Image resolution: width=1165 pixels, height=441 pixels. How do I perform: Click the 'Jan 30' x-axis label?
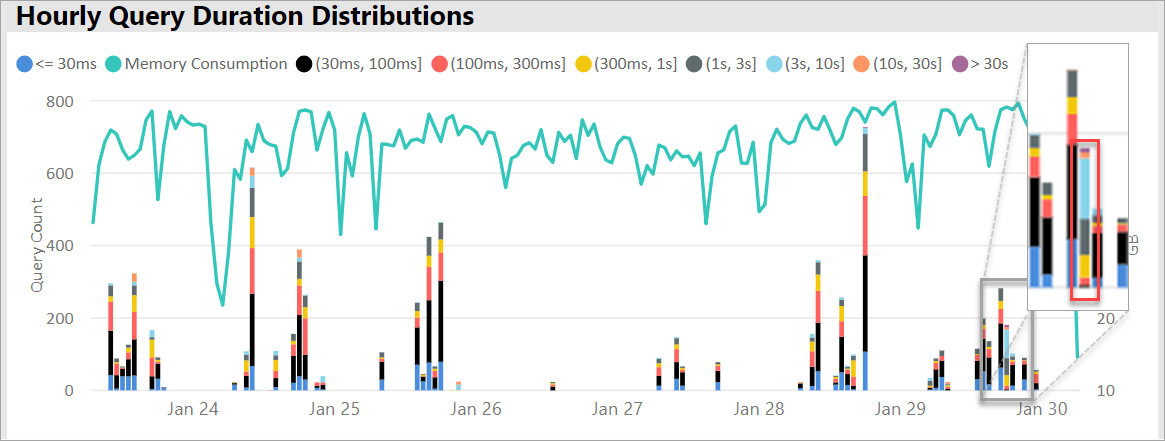click(1041, 408)
